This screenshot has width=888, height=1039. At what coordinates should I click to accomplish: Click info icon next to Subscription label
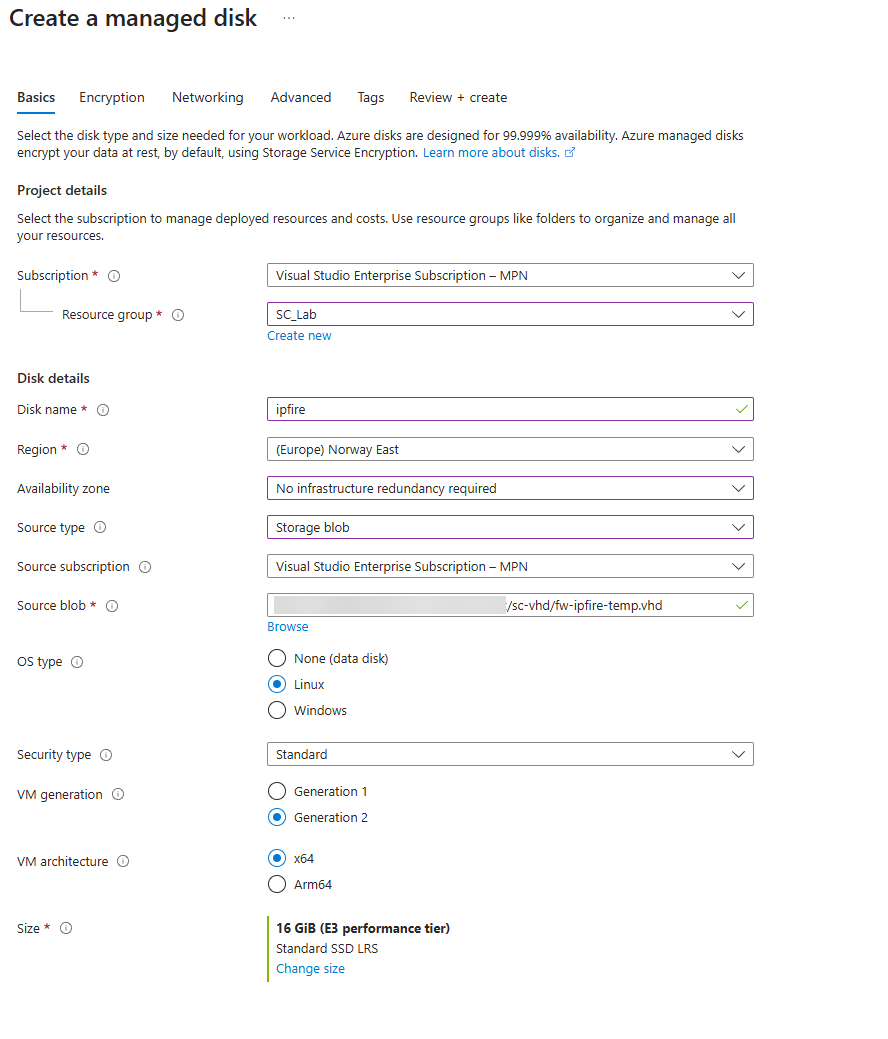tap(114, 276)
